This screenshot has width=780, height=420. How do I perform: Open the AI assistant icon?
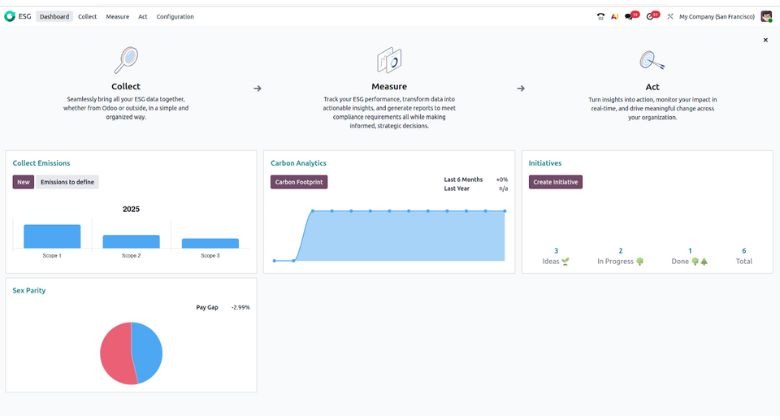(614, 17)
